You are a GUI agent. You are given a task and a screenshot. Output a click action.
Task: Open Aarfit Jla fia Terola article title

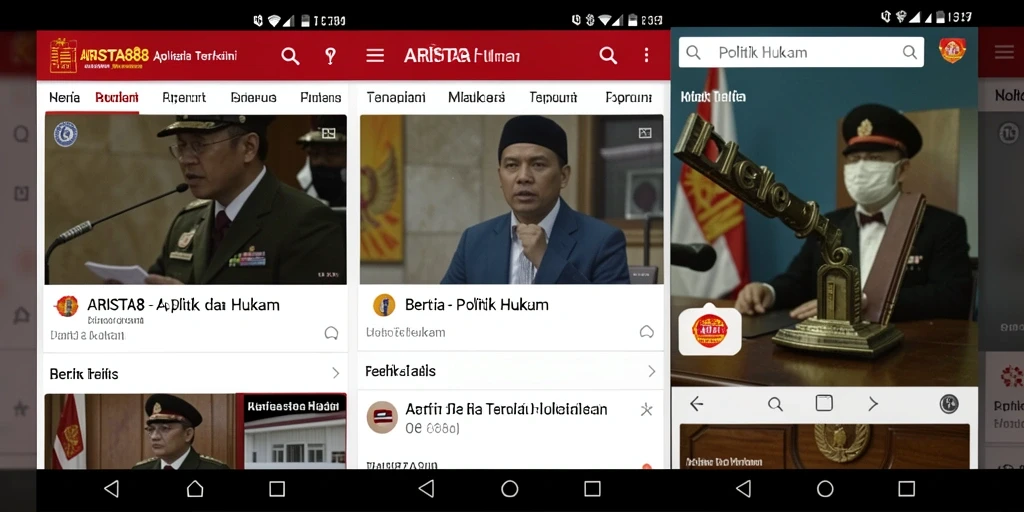[506, 409]
